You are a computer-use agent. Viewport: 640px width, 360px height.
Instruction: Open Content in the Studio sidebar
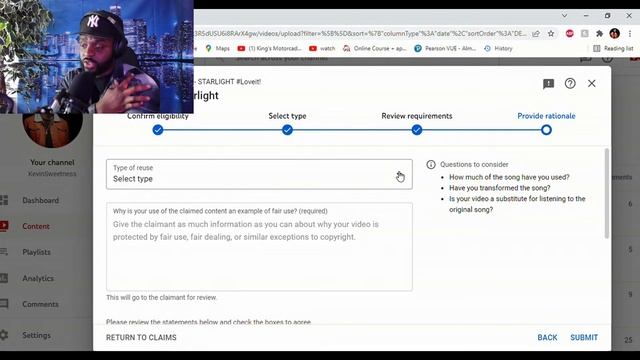point(36,226)
